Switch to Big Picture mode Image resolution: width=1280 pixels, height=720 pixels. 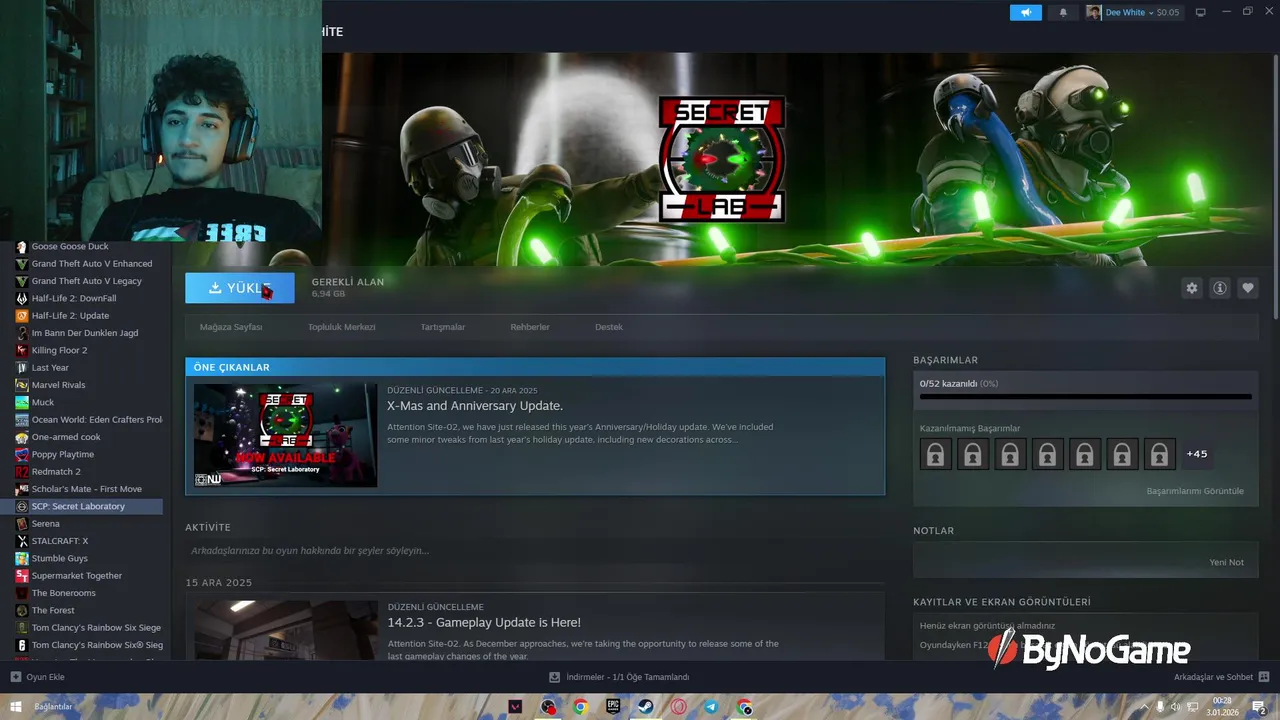click(1201, 12)
